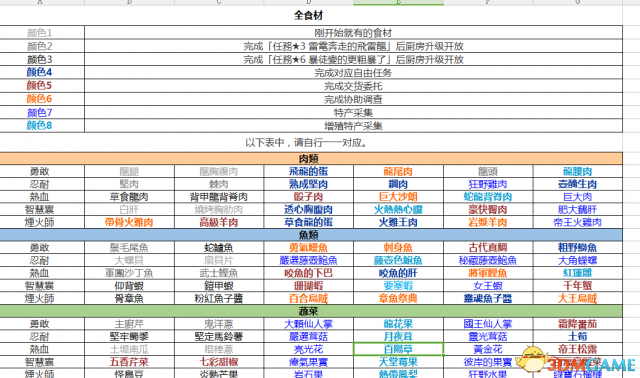Click the 完成协助调查 description cell
This screenshot has height=378, width=640.
[x=353, y=99]
